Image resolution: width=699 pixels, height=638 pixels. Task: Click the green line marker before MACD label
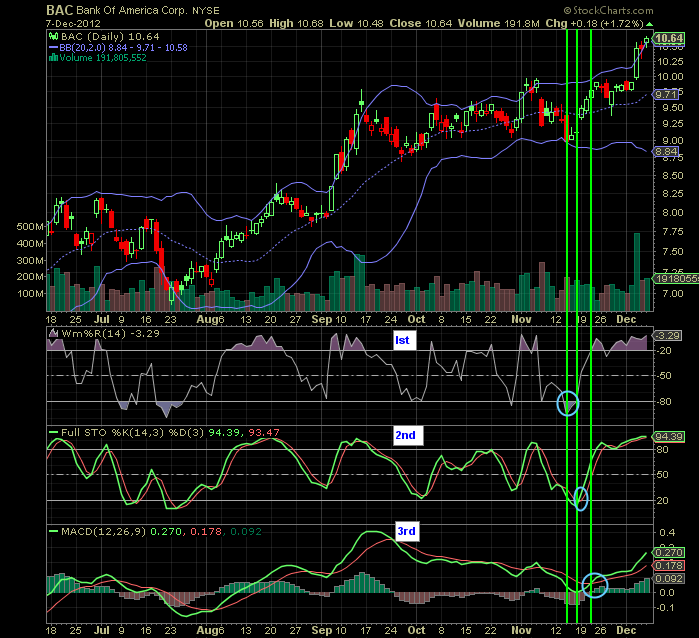click(53, 531)
